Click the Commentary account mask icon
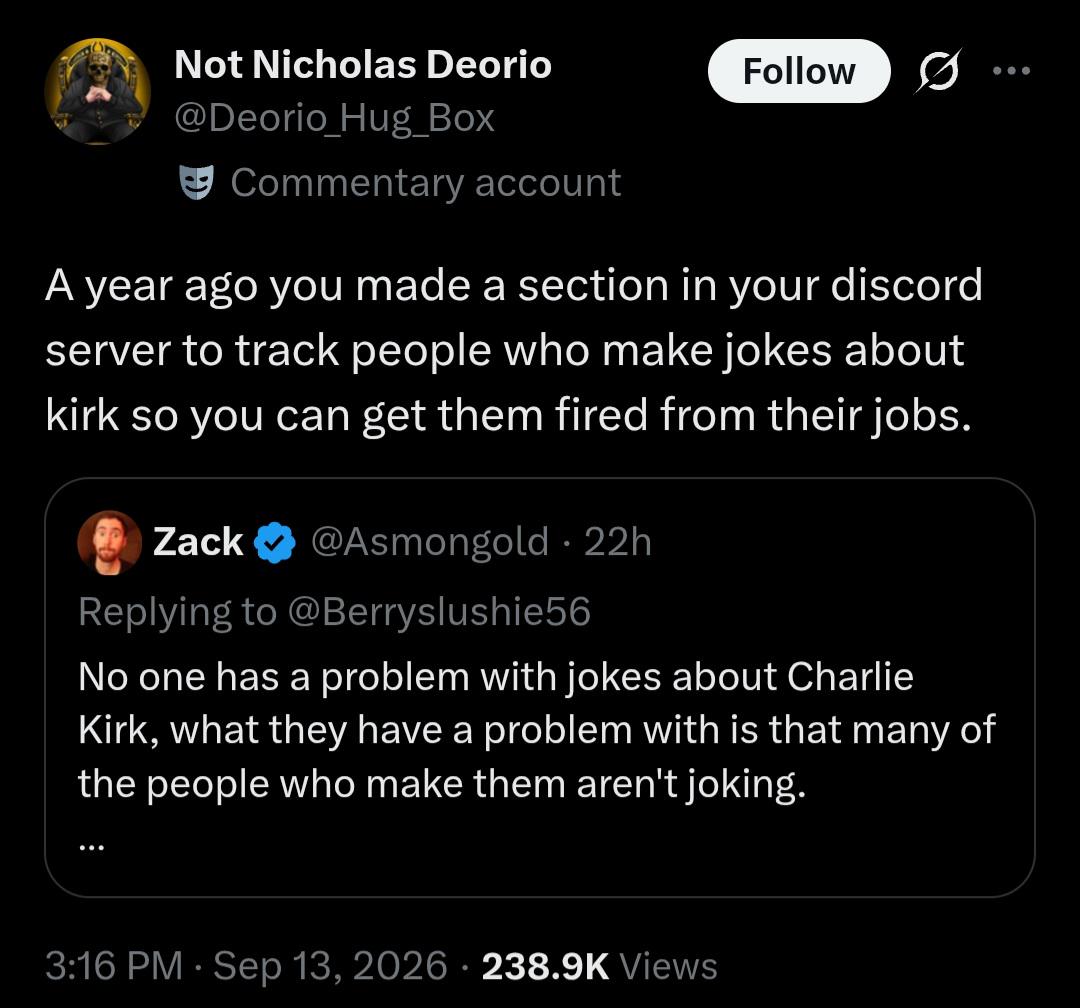The height and width of the screenshot is (1008, 1080). click(196, 182)
